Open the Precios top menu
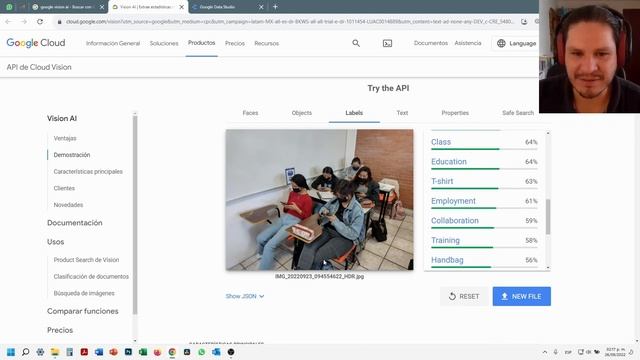 tap(235, 43)
